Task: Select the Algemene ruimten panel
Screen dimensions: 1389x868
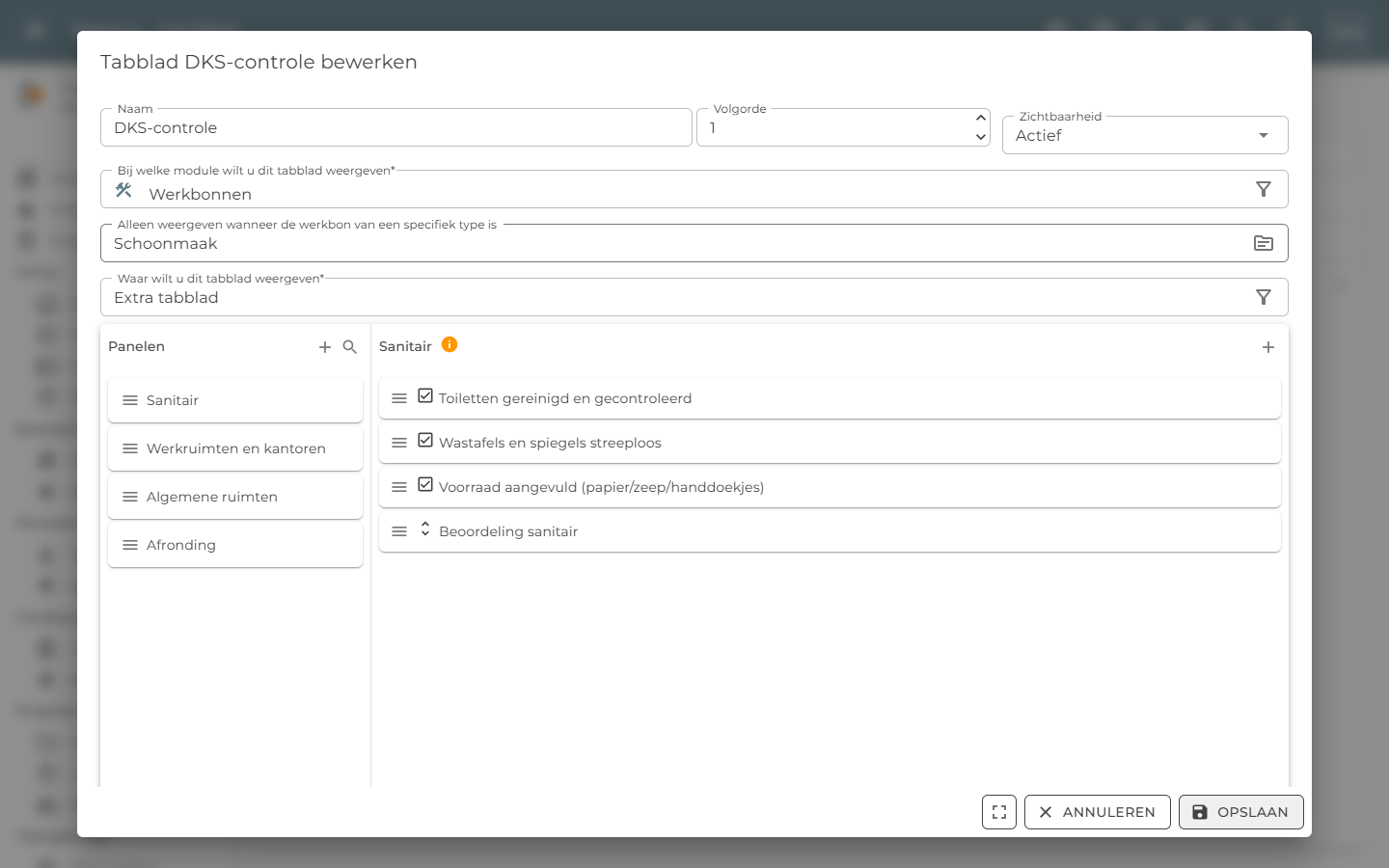Action: tap(235, 497)
